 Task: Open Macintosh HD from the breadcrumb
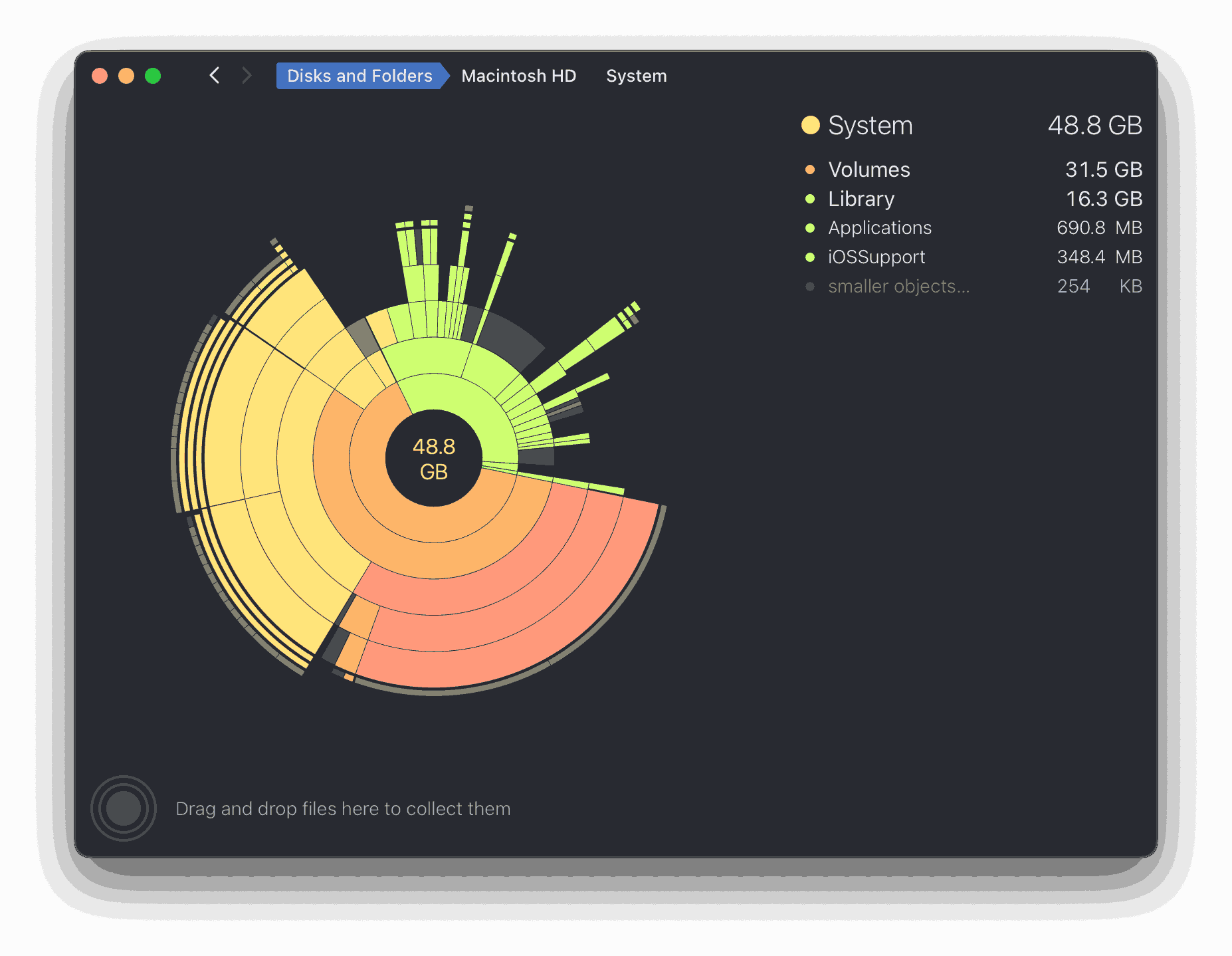pyautogui.click(x=518, y=75)
